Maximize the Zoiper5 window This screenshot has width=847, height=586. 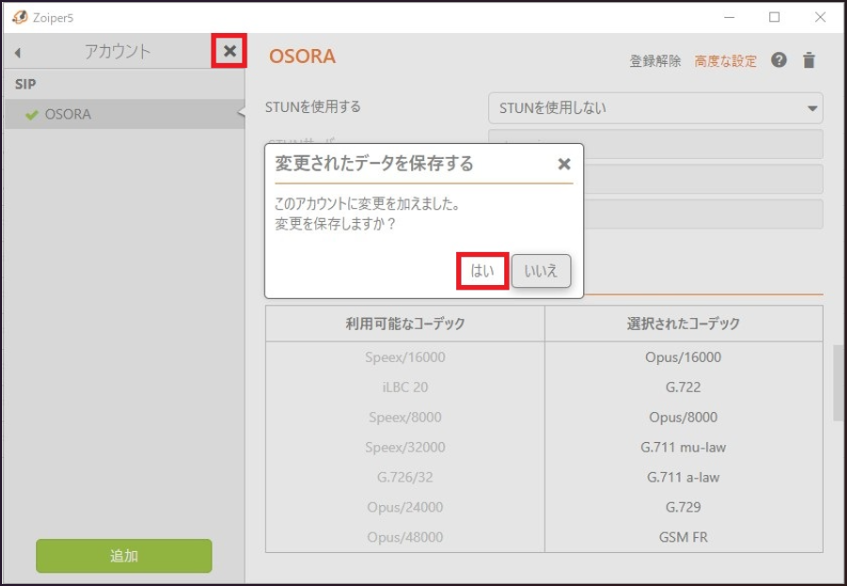pyautogui.click(x=774, y=17)
